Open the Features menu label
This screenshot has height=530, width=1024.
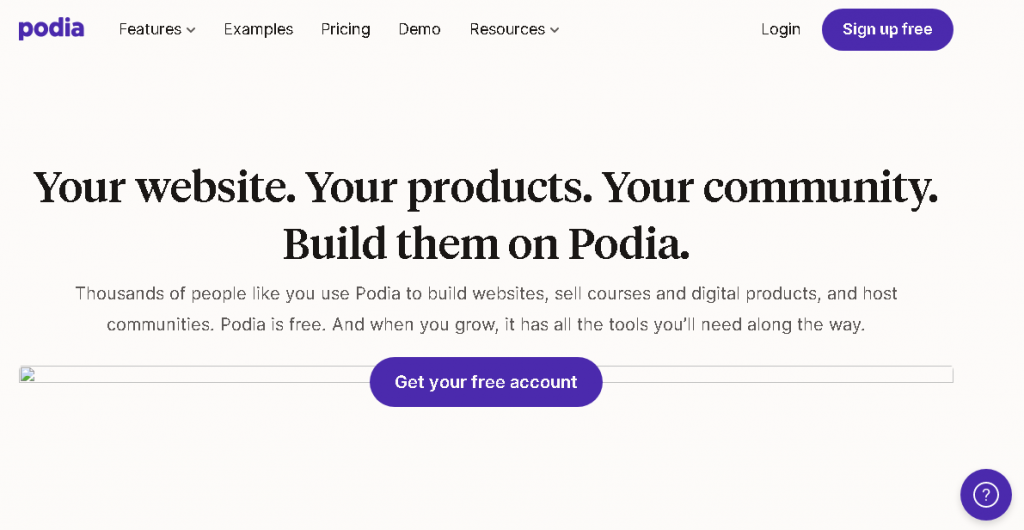coord(150,29)
